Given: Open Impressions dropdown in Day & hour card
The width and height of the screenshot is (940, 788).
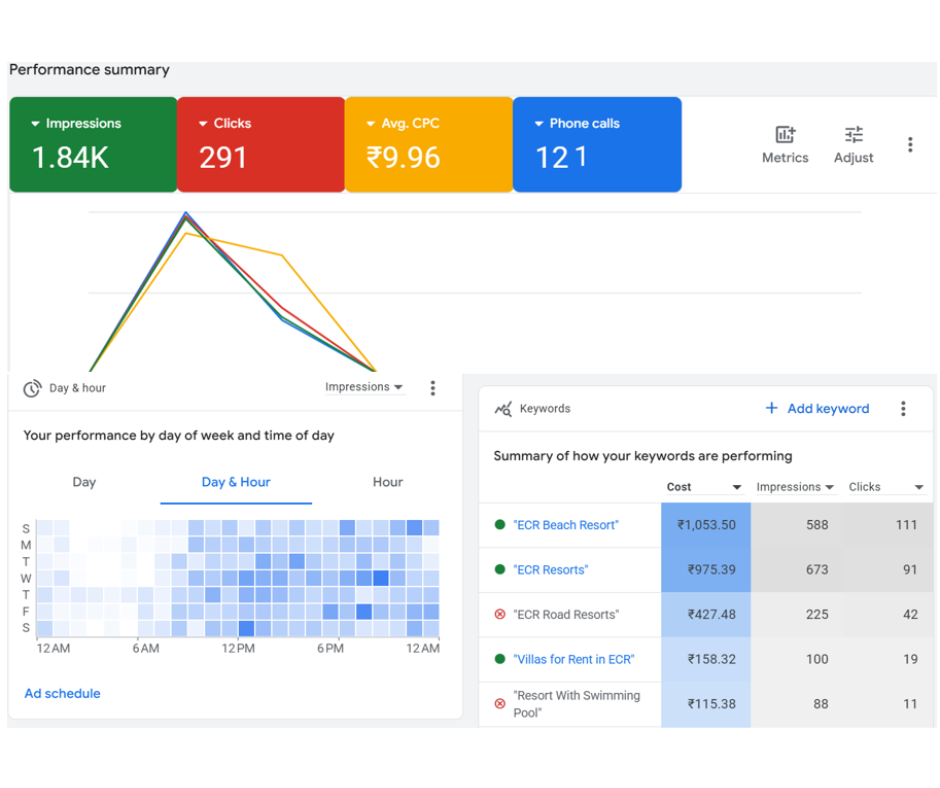Looking at the screenshot, I should point(364,388).
